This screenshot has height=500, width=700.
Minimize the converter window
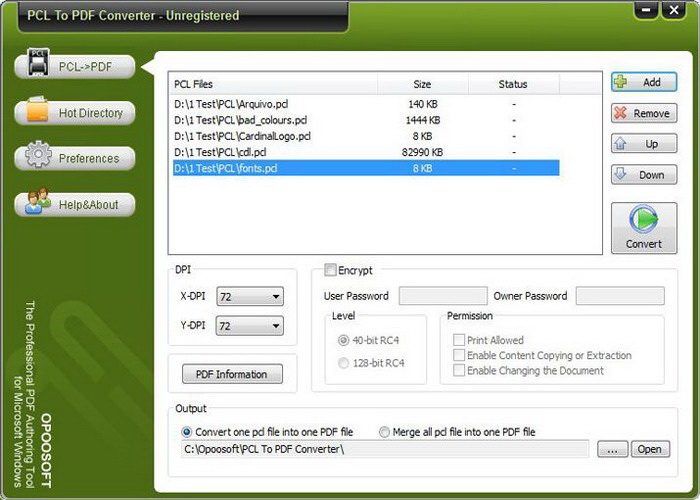pyautogui.click(x=646, y=10)
